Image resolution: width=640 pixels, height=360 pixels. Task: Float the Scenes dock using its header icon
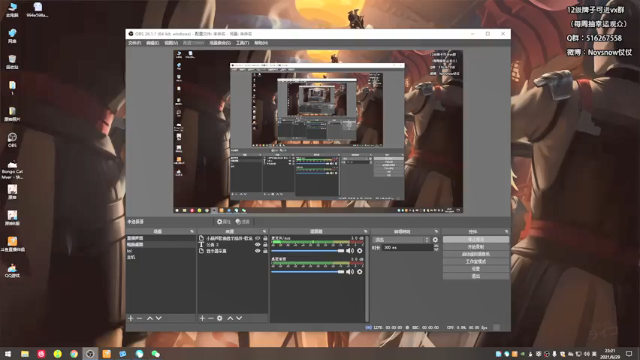(x=192, y=231)
